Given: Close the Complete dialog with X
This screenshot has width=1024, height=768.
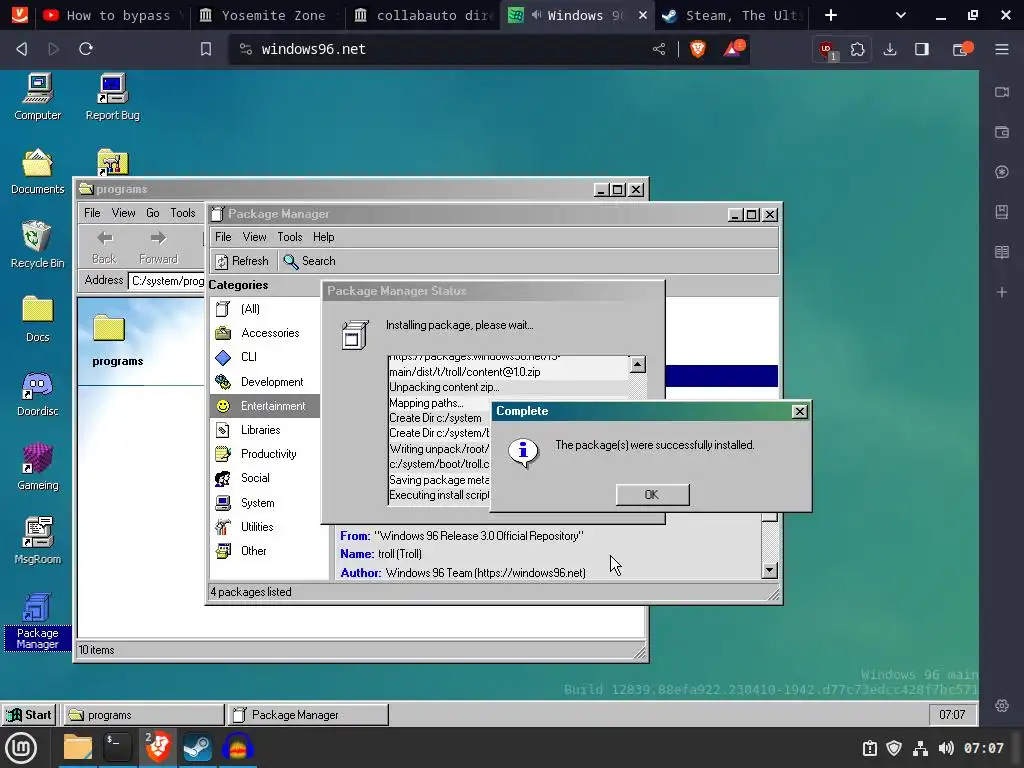Looking at the screenshot, I should tap(799, 411).
